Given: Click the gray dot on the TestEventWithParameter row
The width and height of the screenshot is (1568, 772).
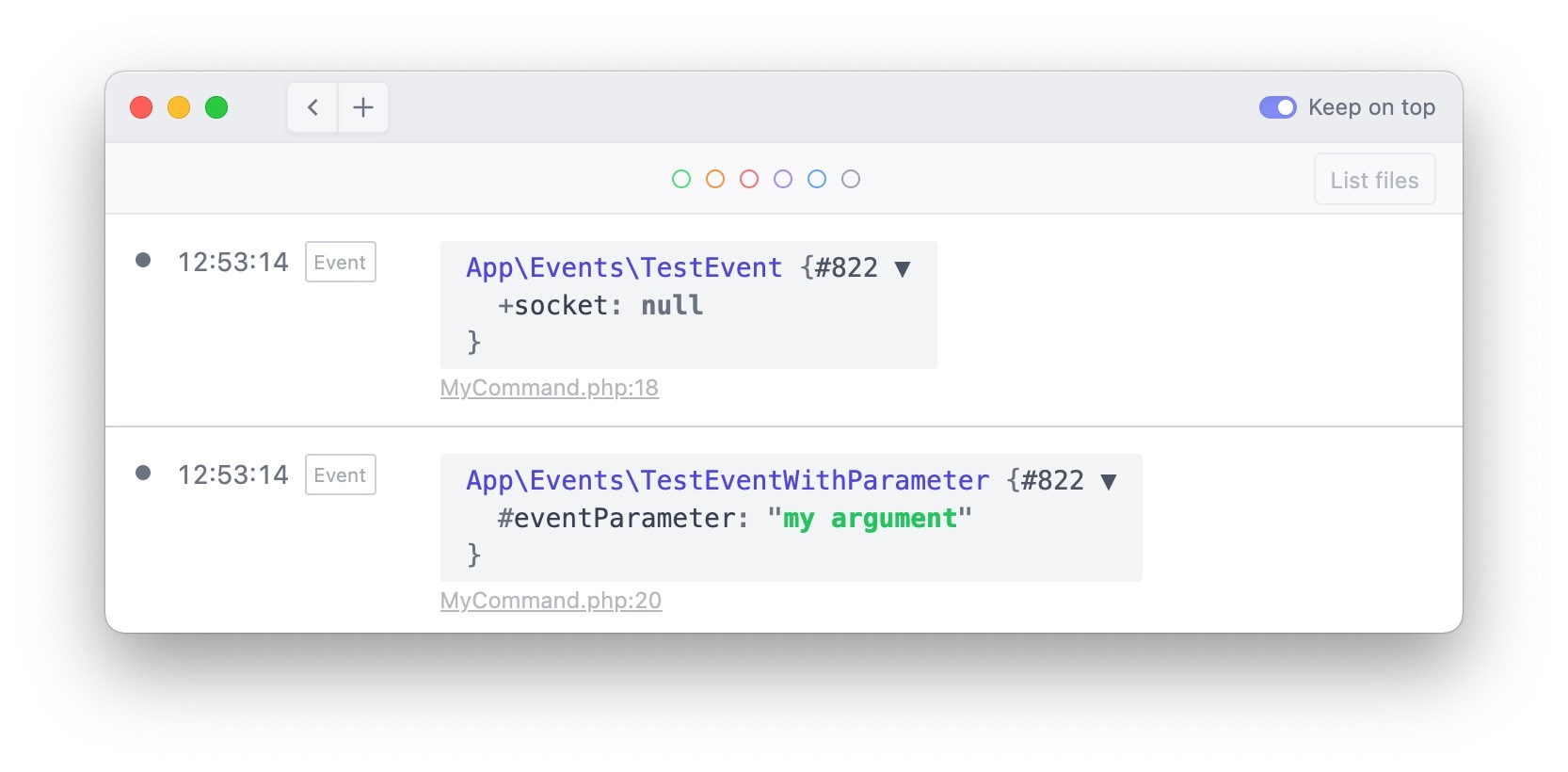Looking at the screenshot, I should coord(143,473).
